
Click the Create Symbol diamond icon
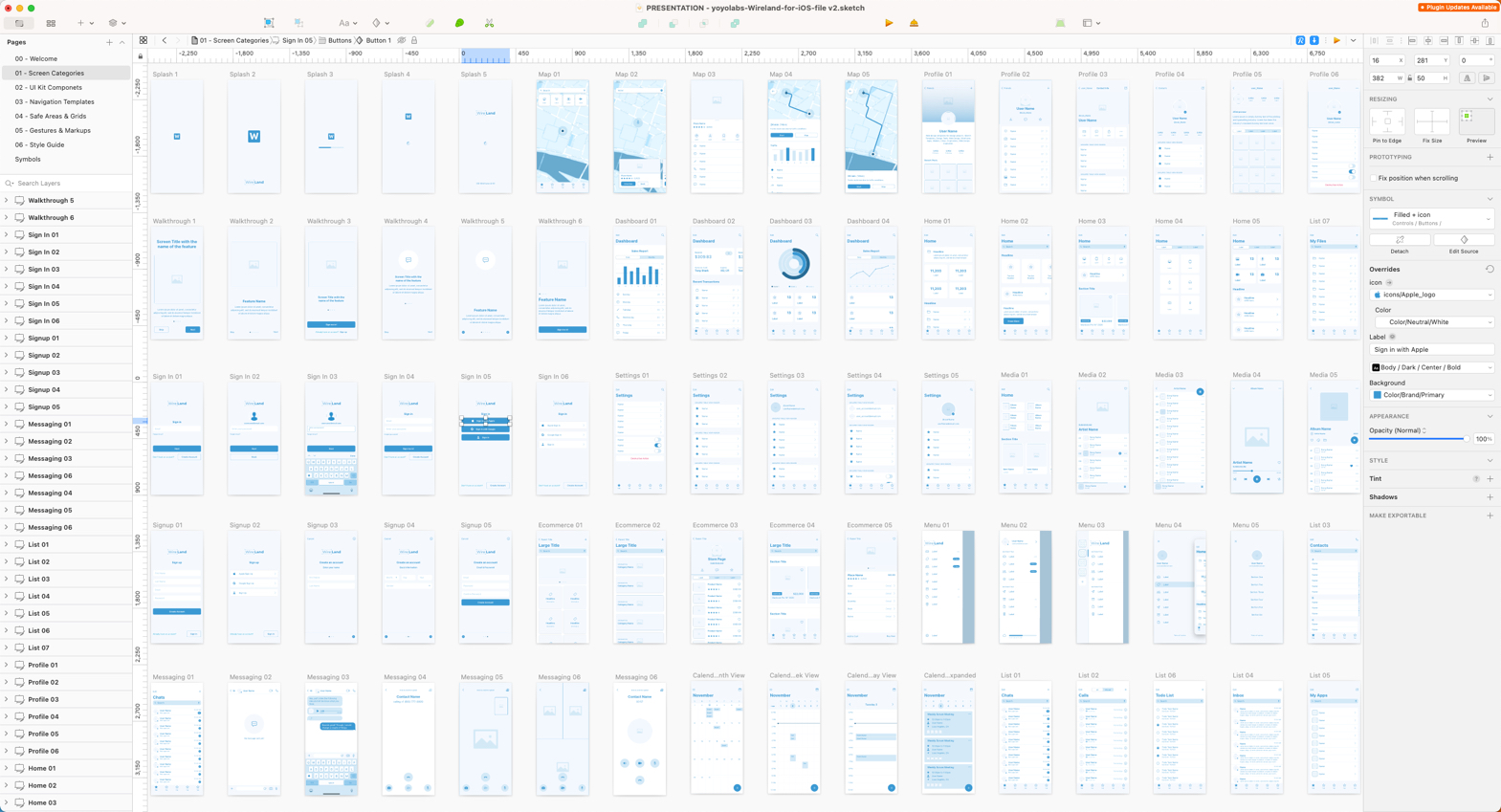coord(377,23)
